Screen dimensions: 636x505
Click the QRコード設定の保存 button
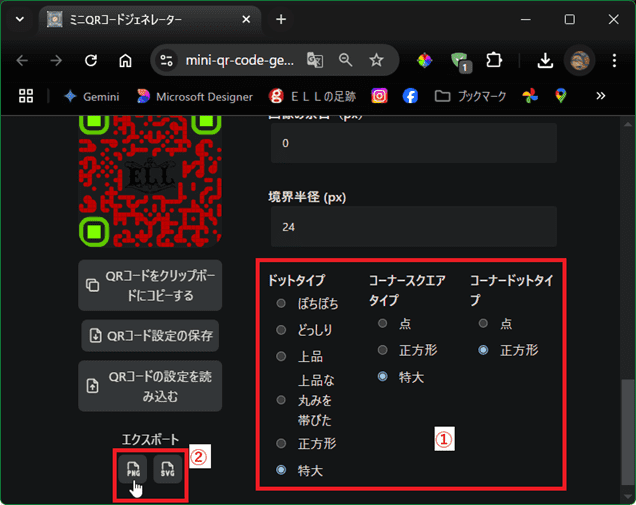click(150, 335)
